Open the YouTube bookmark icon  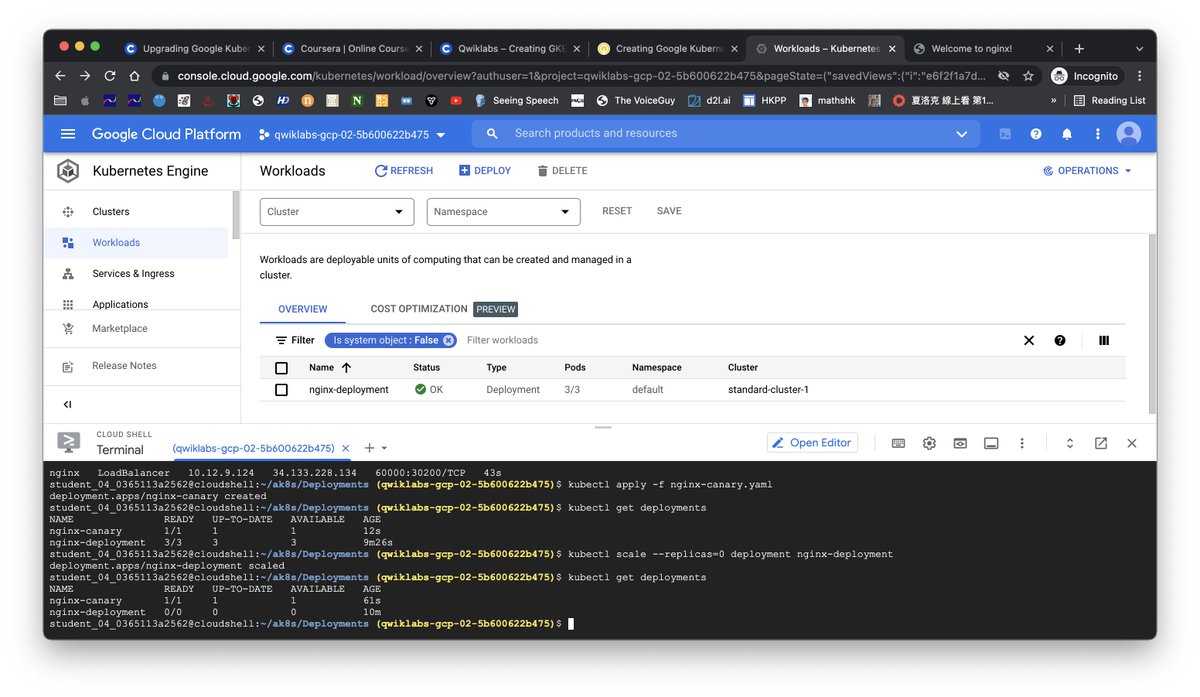(x=456, y=100)
